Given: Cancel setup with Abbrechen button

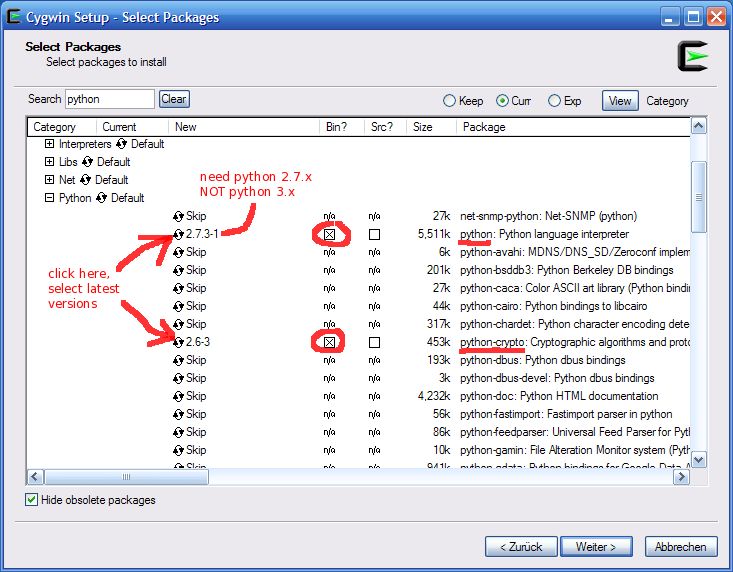Looking at the screenshot, I should (x=681, y=547).
